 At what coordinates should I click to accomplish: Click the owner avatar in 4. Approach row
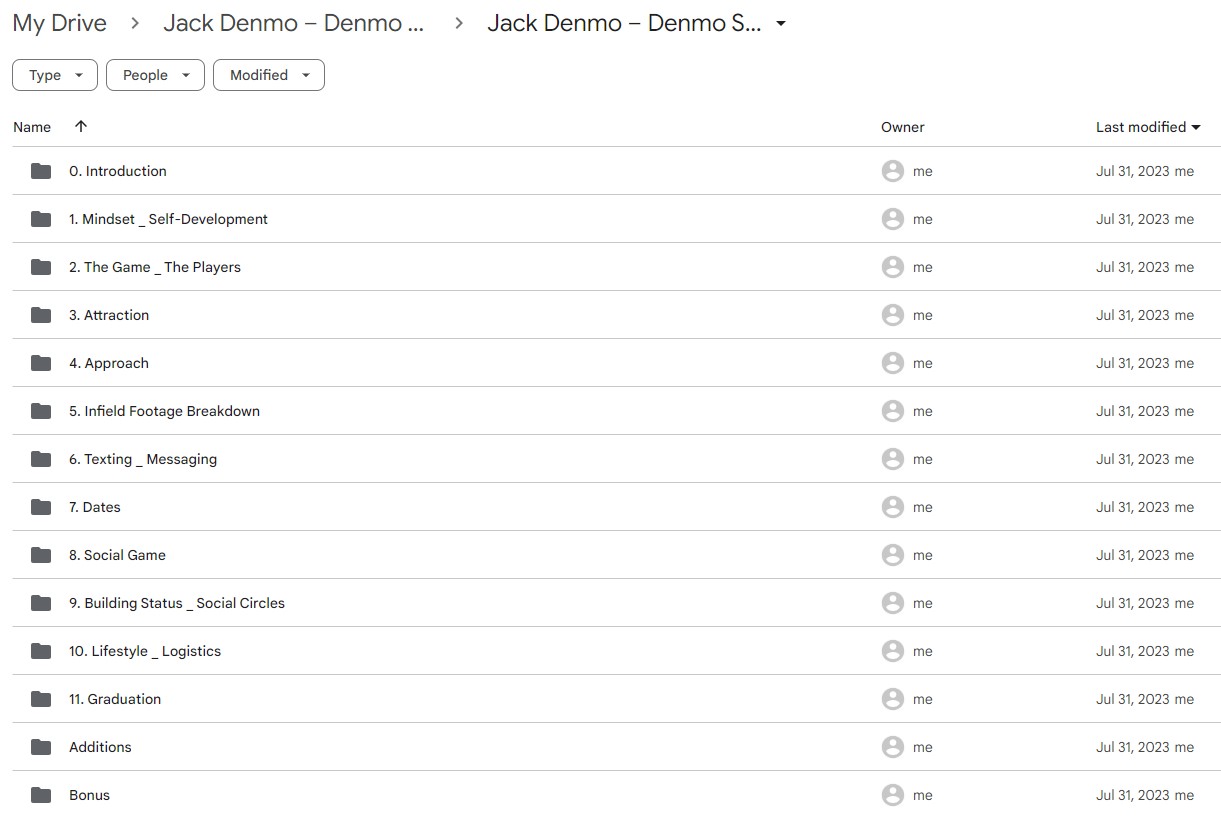(893, 363)
